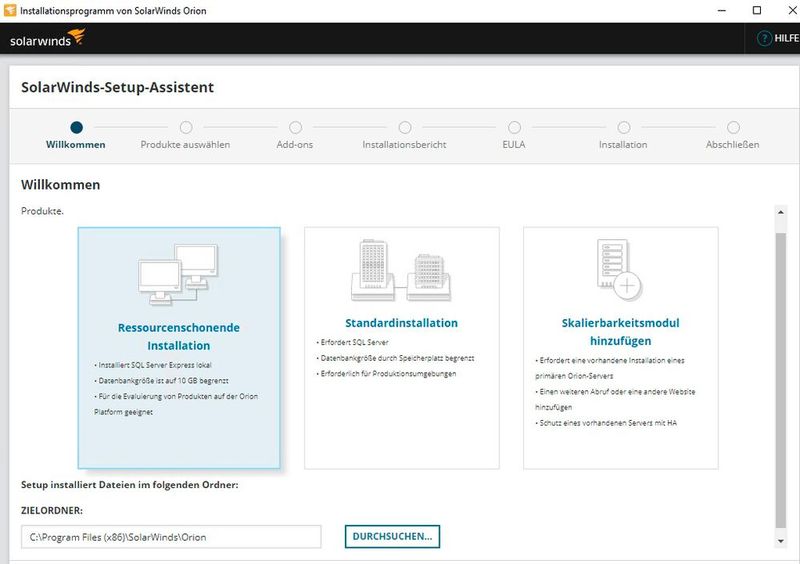Choose Skalierbarkeitsmodul hinzufügen title
800x564 pixels.
[620, 332]
